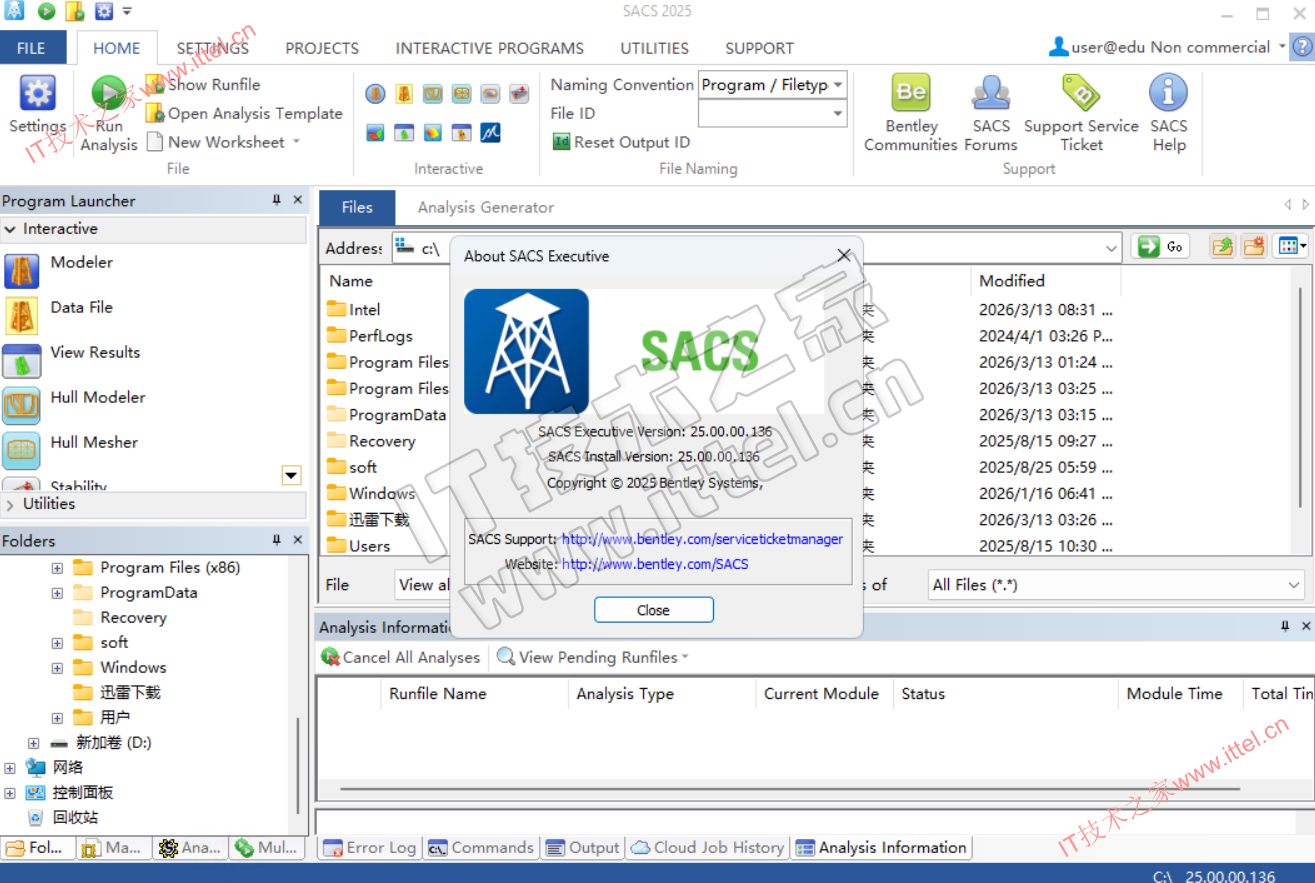Click the Settings gear in ribbon

(37, 94)
